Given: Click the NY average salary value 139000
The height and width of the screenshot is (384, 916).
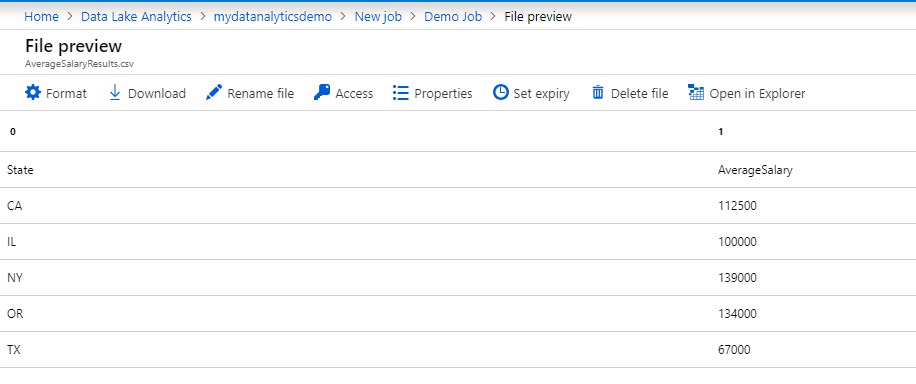Looking at the screenshot, I should 737,278.
